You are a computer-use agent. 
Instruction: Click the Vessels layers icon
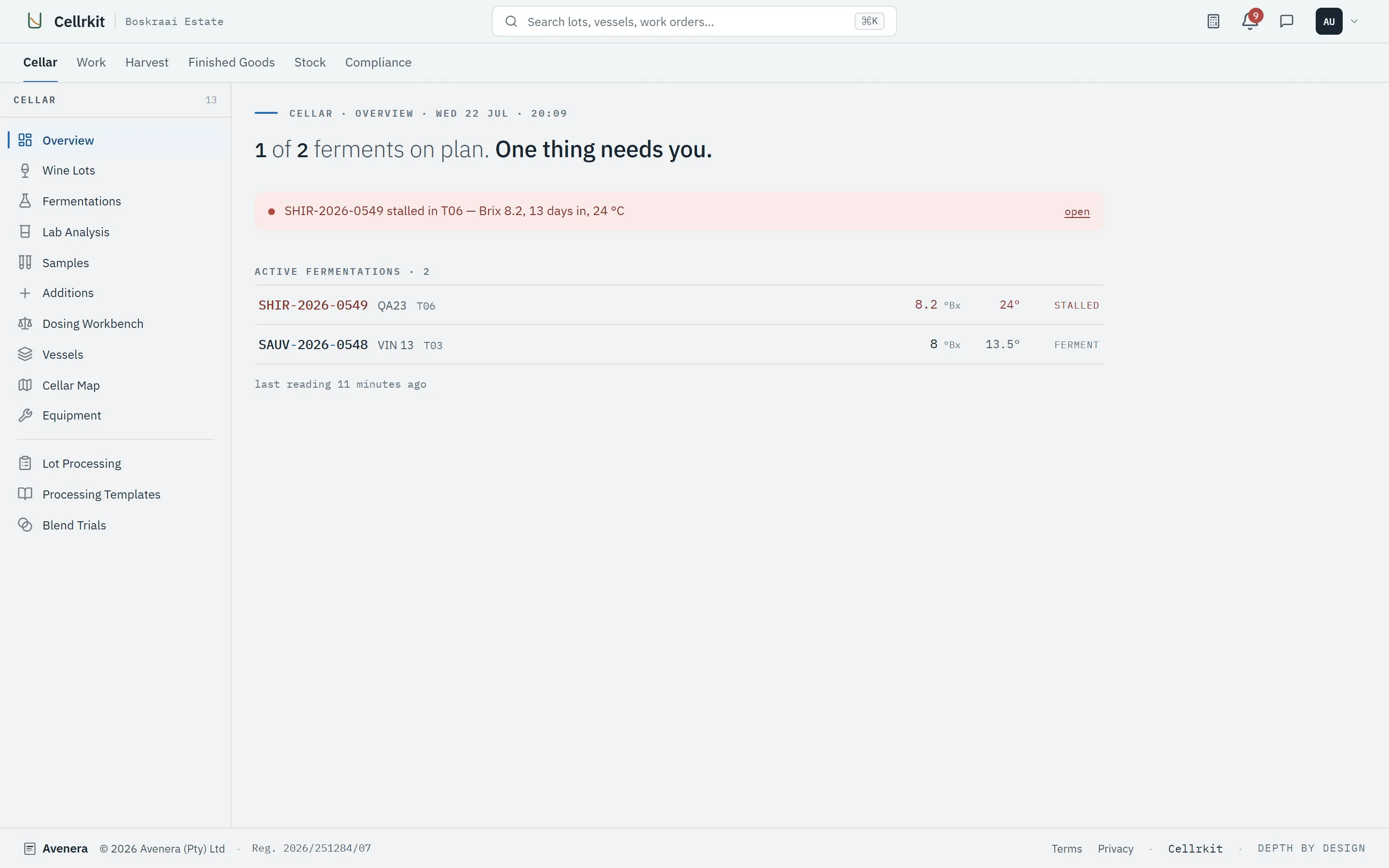click(x=25, y=354)
